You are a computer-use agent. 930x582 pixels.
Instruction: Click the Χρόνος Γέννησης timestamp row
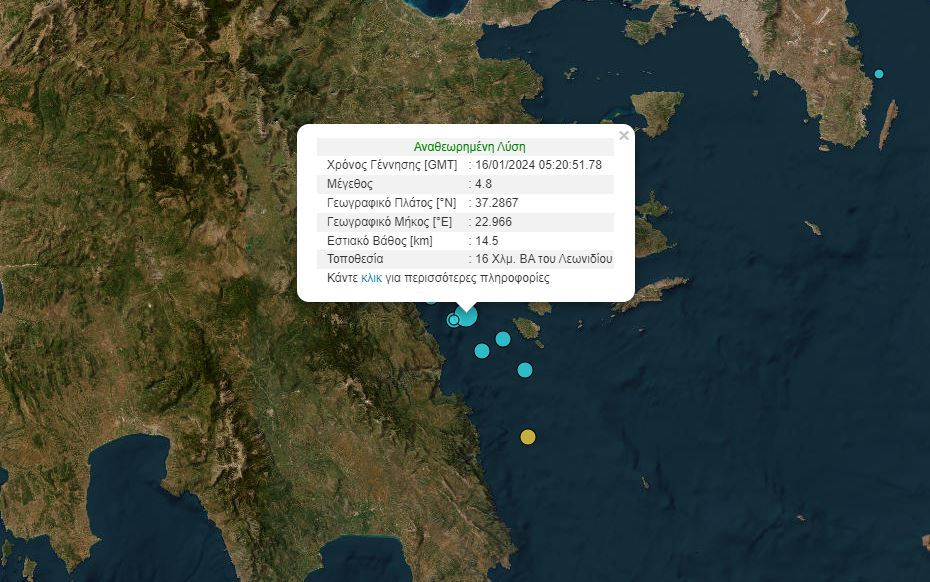(471, 164)
